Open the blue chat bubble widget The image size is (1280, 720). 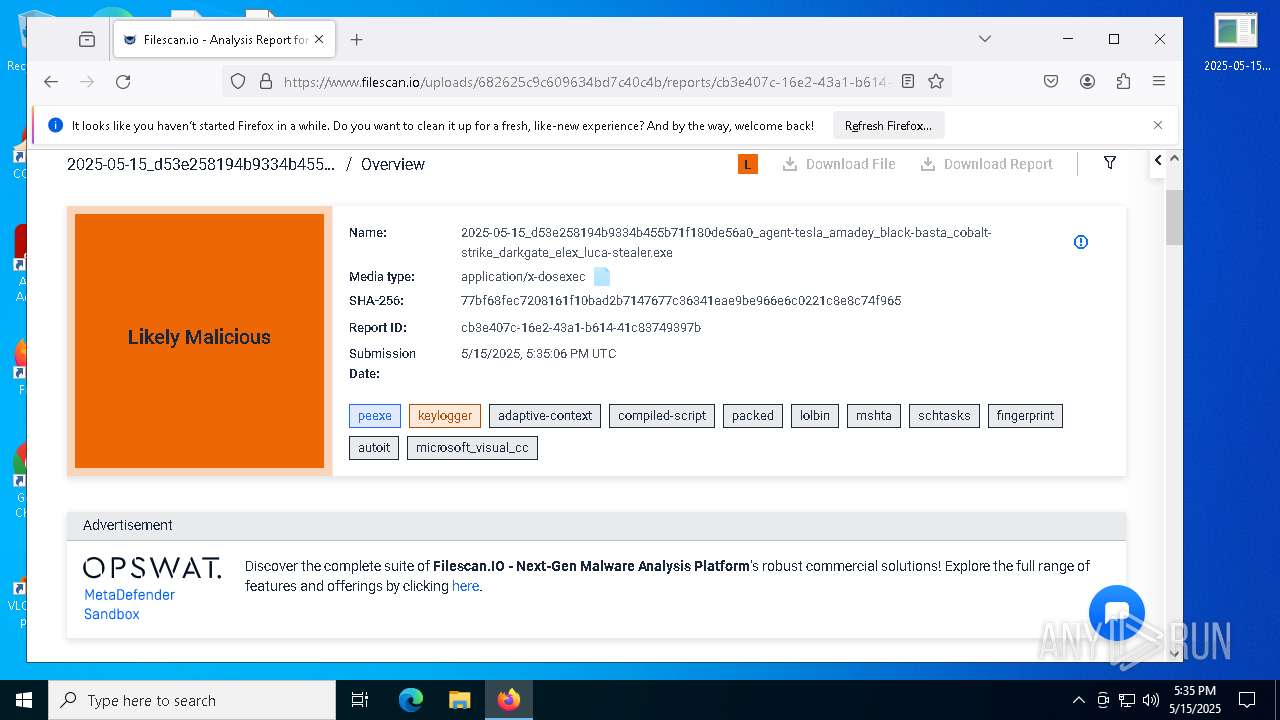[x=1117, y=613]
